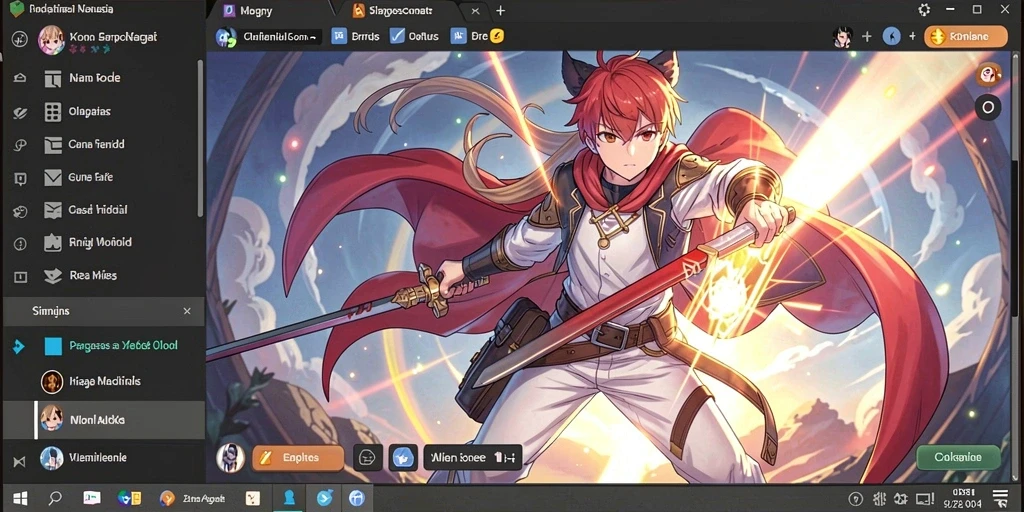1024x512 pixels.
Task: Click the sidebar vertical scrollbar
Action: (x=200, y=138)
